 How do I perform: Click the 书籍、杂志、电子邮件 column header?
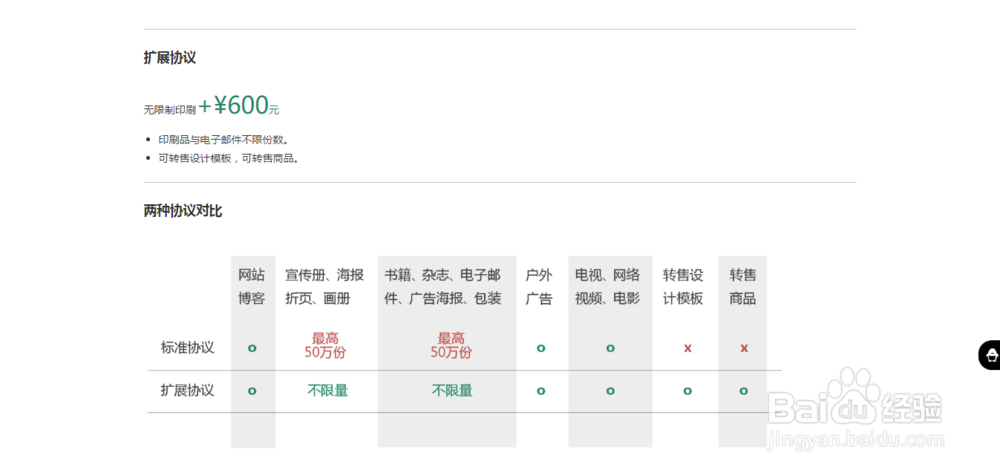click(443, 287)
